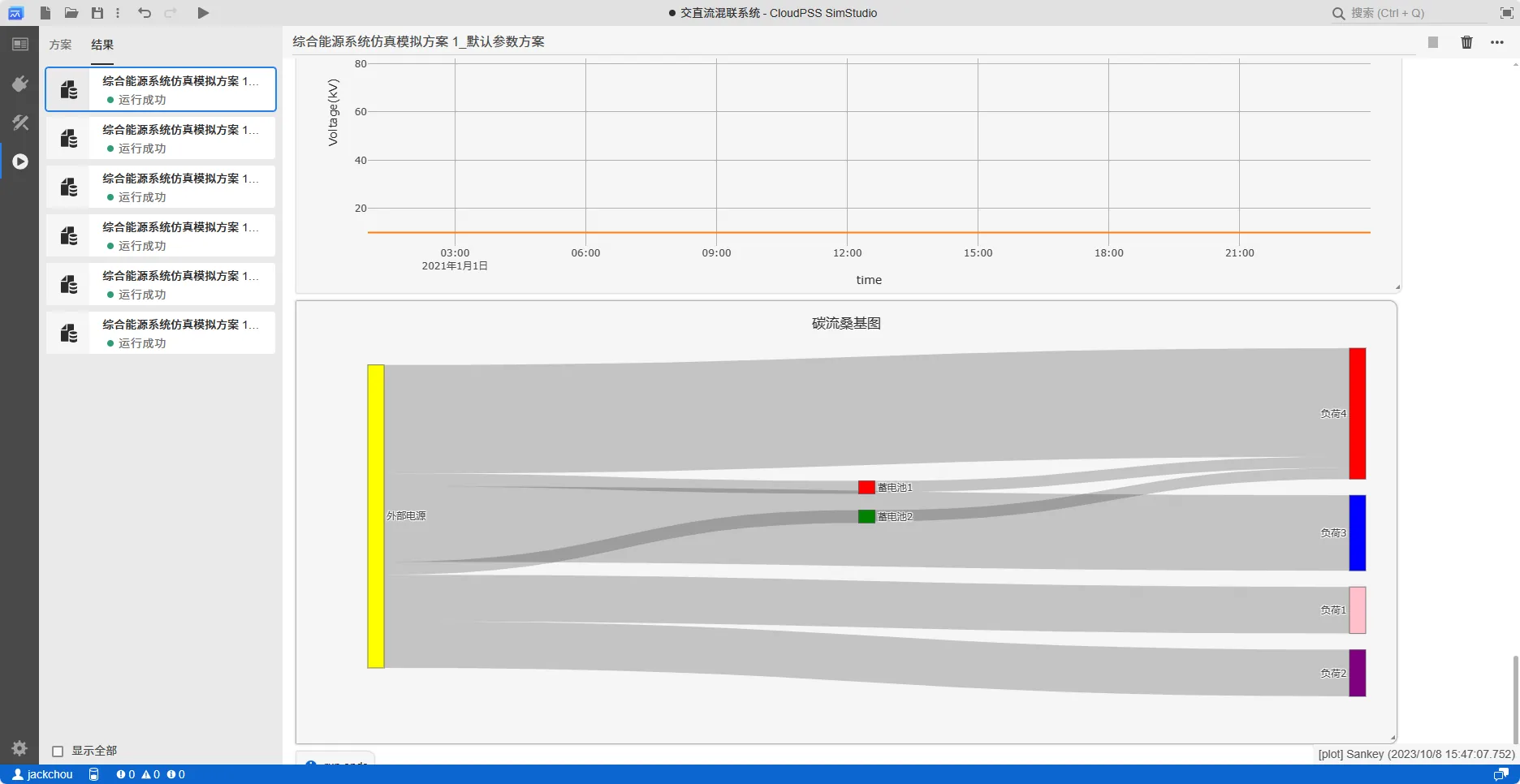Image resolution: width=1520 pixels, height=784 pixels.
Task: Click the Sankey panel's corner grip handle
Action: click(1393, 739)
